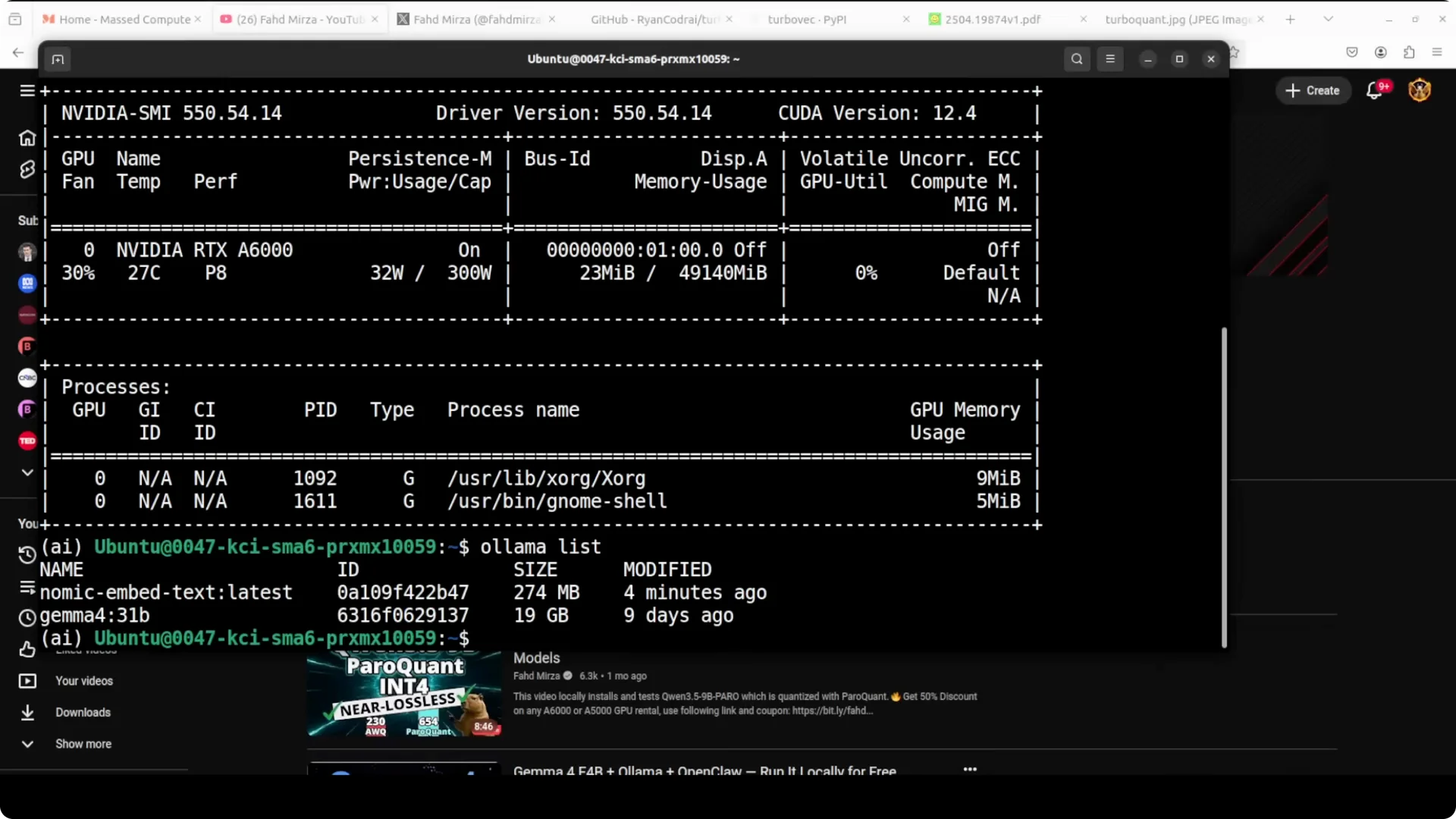
Task: Click the new terminal tab icon
Action: (x=58, y=59)
